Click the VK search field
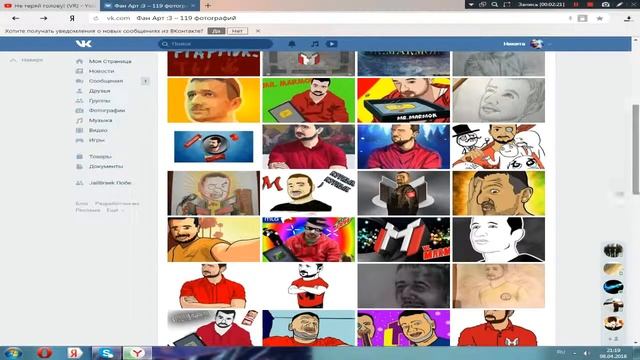The width and height of the screenshot is (640, 360). pyautogui.click(x=216, y=44)
